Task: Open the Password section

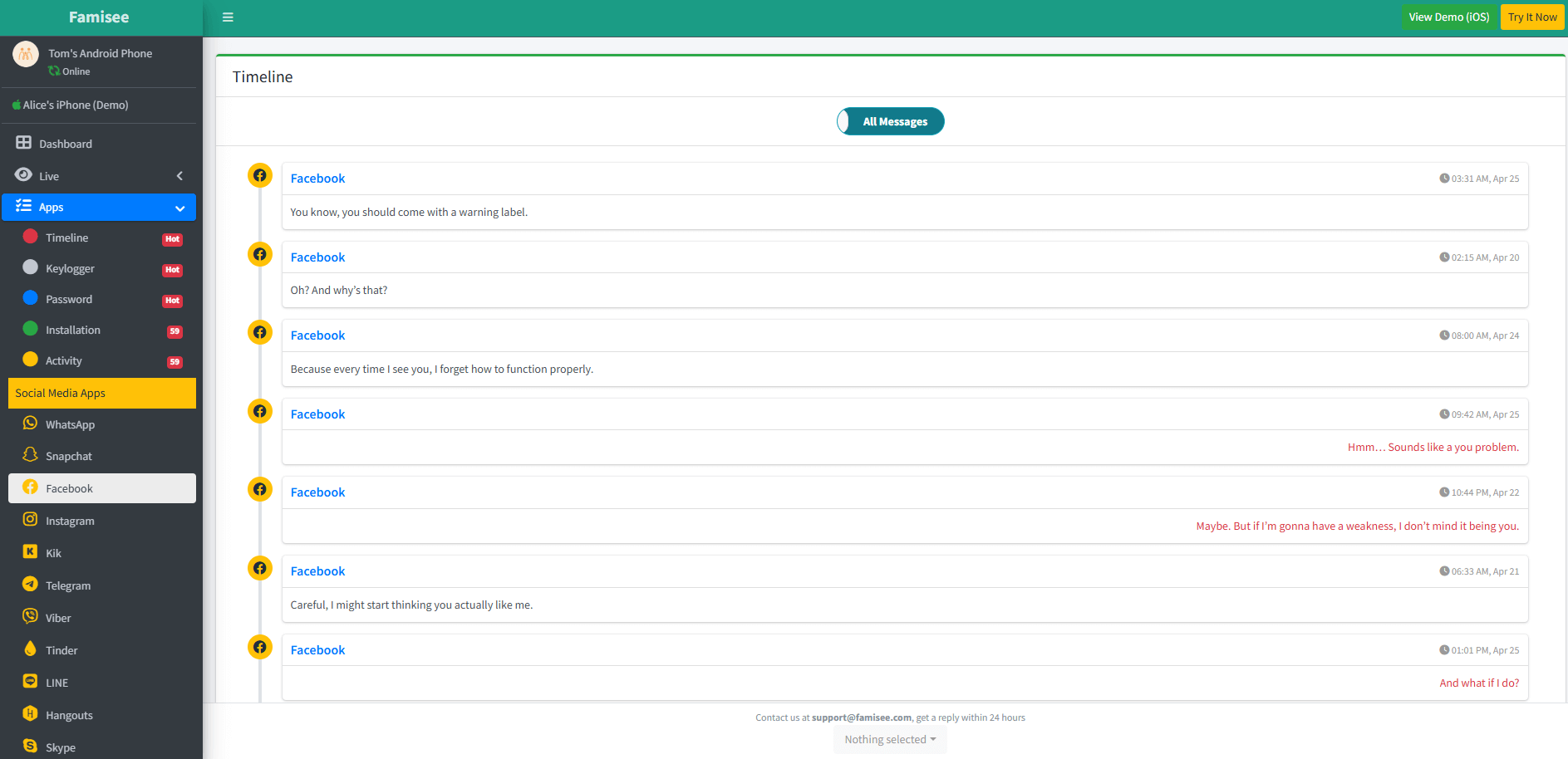Action: (101, 299)
